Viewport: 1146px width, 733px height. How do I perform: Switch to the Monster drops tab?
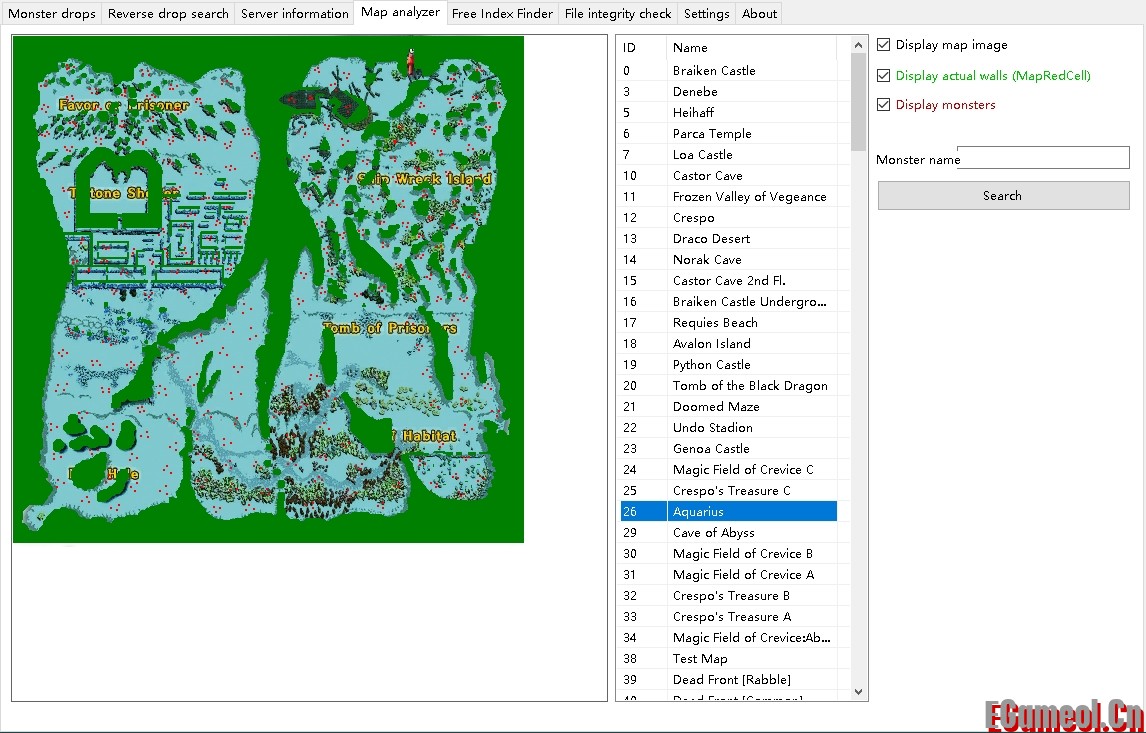click(52, 14)
